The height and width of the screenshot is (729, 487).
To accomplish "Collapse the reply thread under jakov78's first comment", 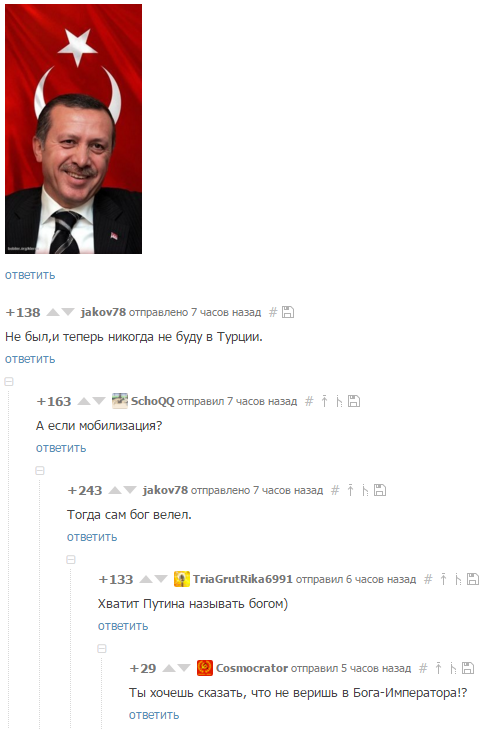I will [x=9, y=382].
